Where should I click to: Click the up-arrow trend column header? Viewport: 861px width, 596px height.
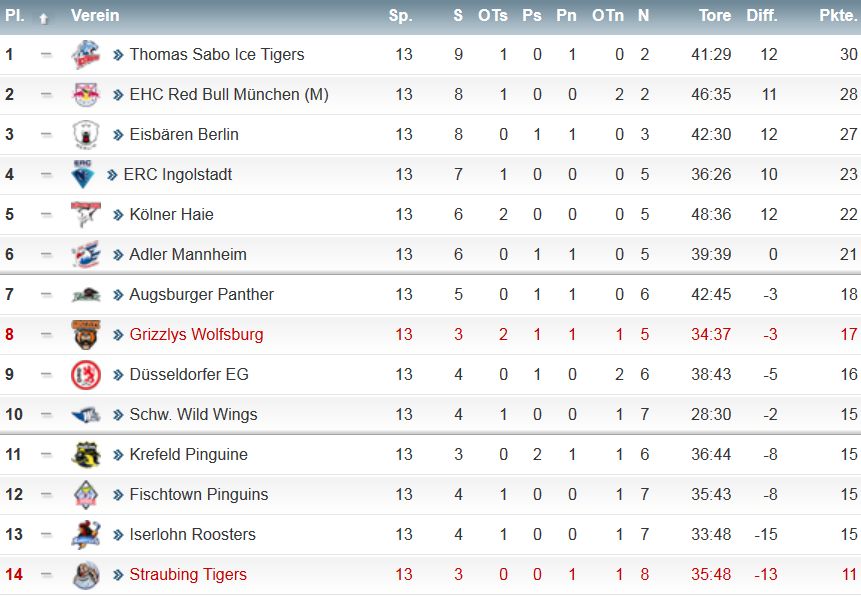44,19
